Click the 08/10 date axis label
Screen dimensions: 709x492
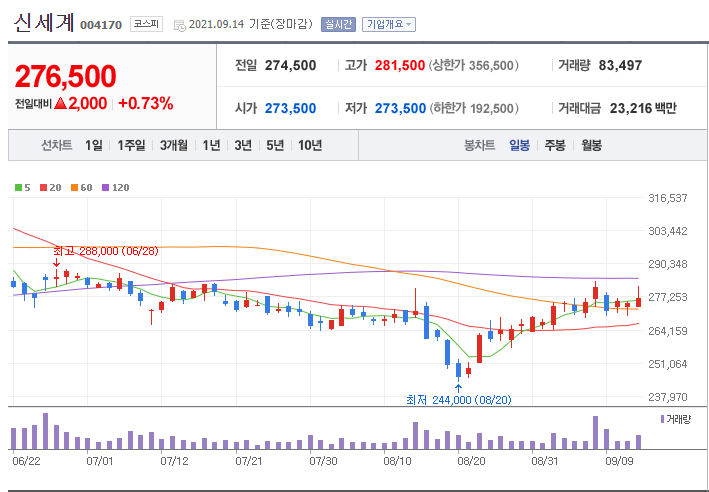click(x=397, y=461)
